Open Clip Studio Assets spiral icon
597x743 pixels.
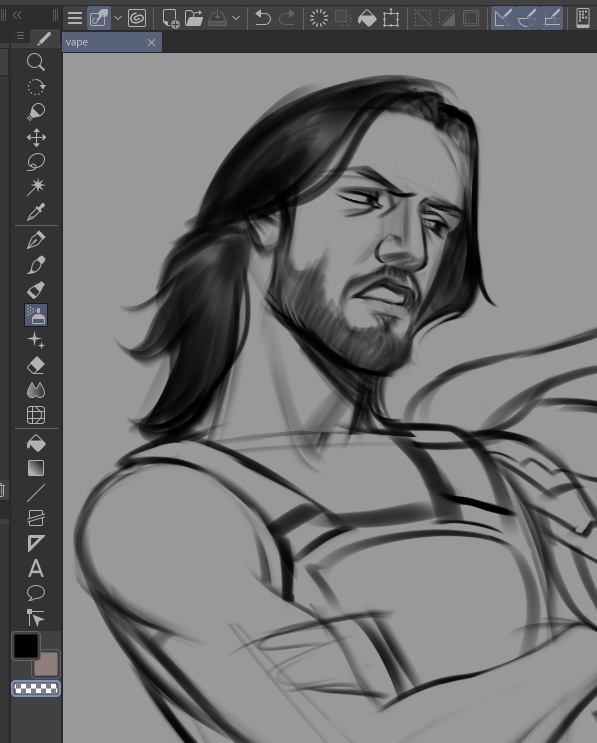point(137,18)
